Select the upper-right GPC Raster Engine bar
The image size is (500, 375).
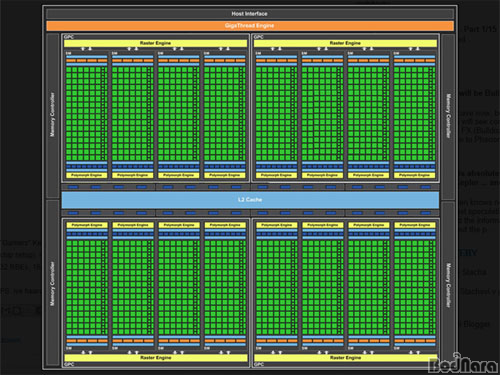tap(345, 43)
